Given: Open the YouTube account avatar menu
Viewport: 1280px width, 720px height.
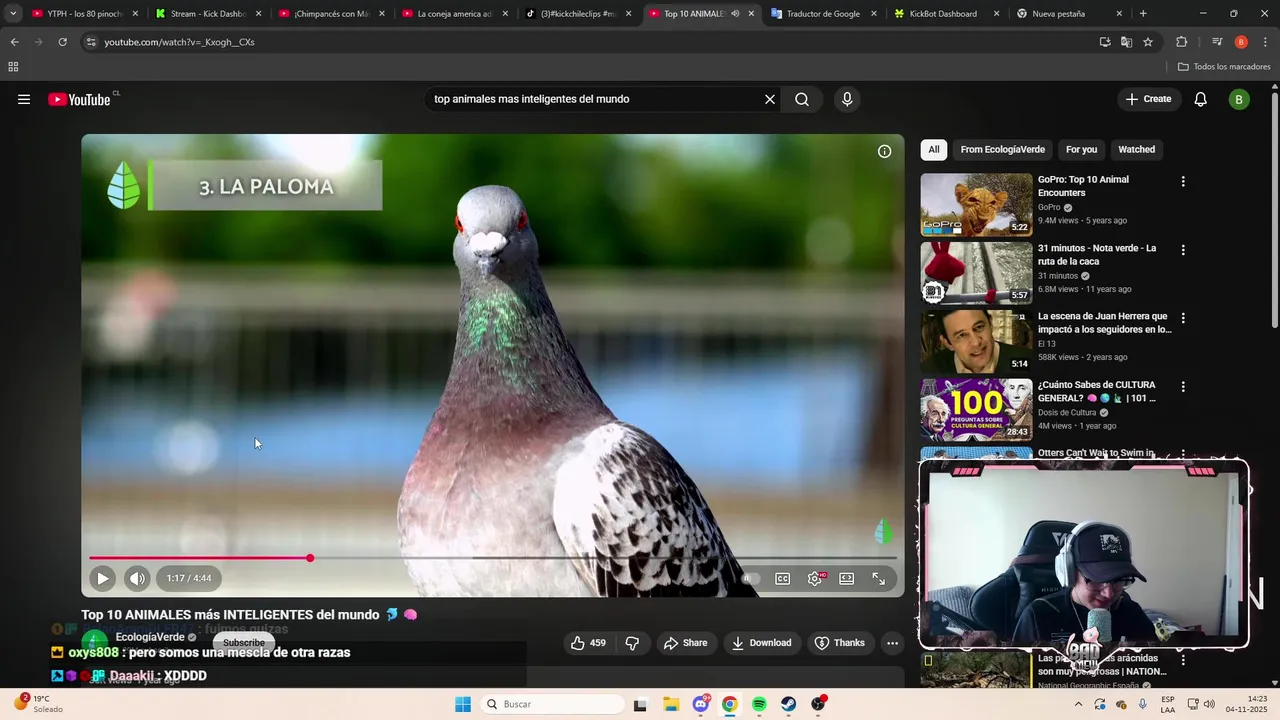Looking at the screenshot, I should (x=1239, y=99).
